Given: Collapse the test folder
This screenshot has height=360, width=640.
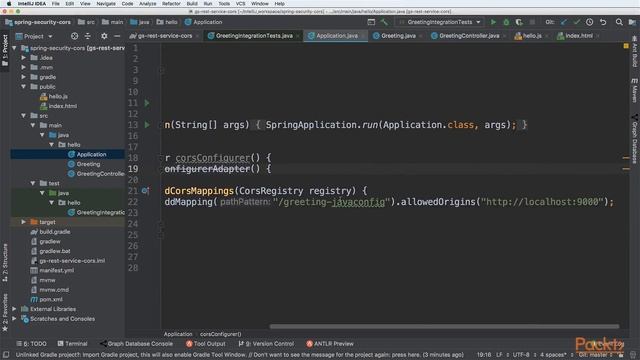Looking at the screenshot, I should (x=33, y=183).
